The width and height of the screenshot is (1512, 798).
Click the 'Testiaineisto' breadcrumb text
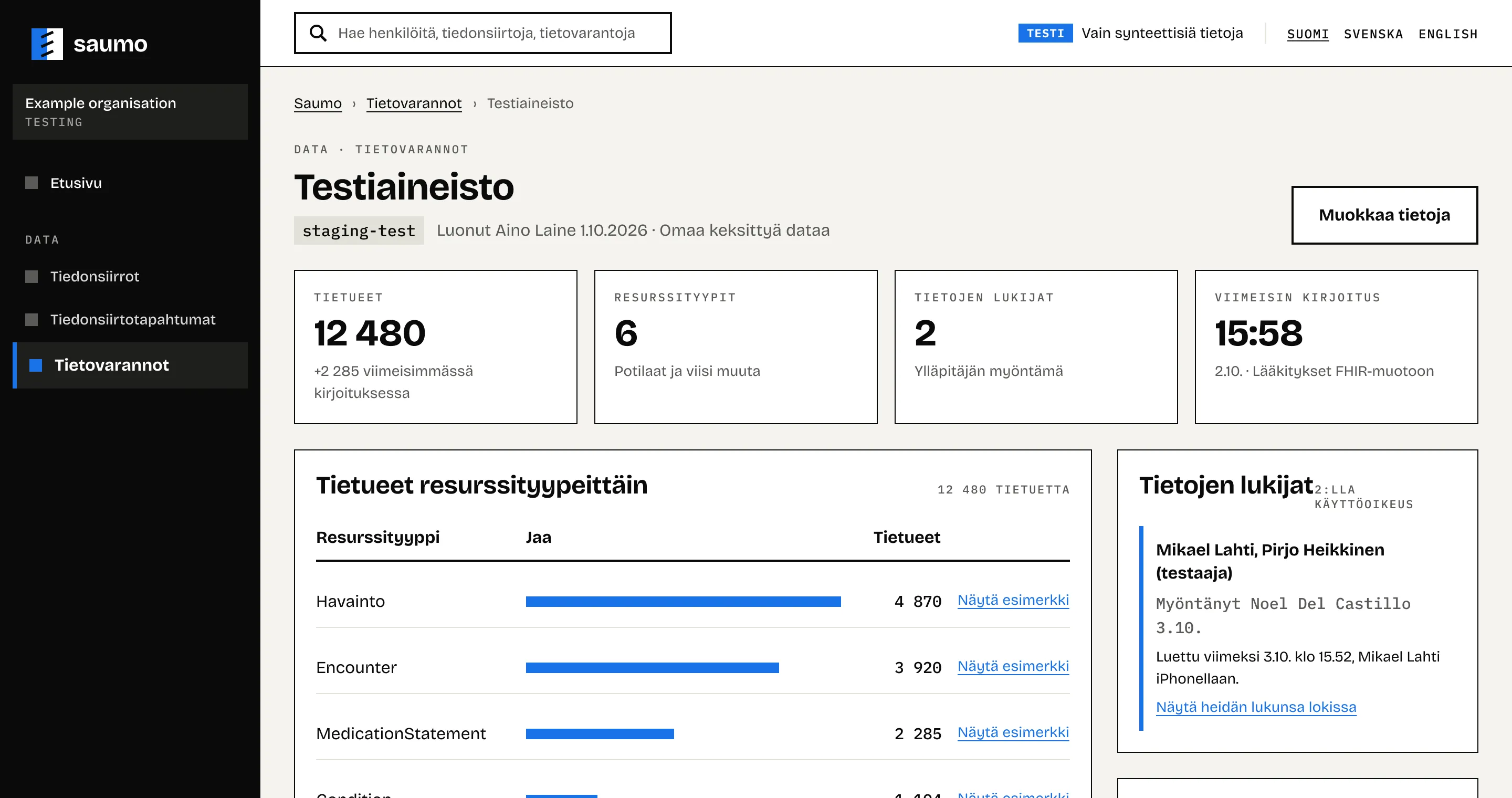(x=530, y=103)
